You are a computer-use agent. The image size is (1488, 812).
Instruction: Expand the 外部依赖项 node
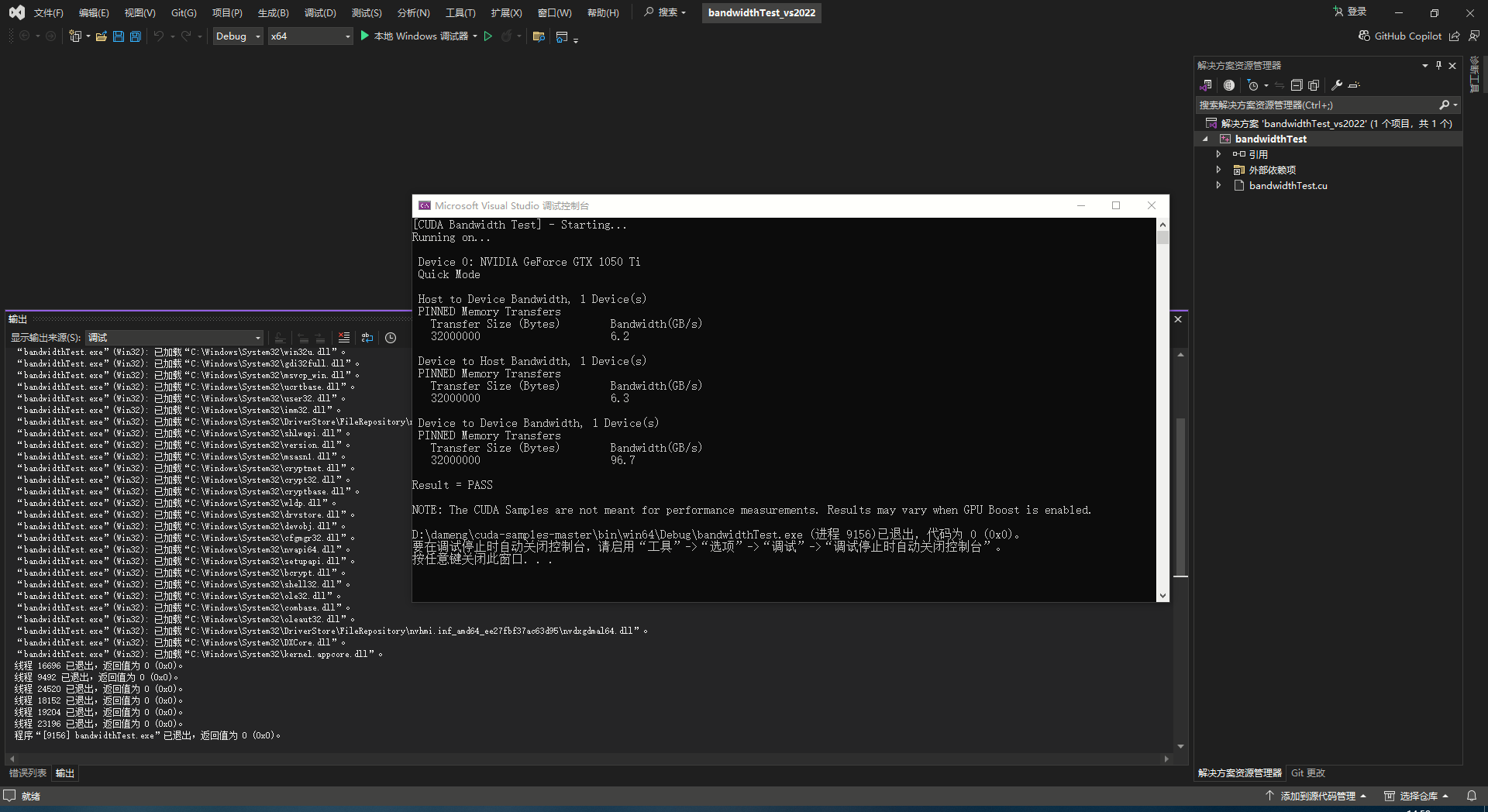[x=1218, y=170]
